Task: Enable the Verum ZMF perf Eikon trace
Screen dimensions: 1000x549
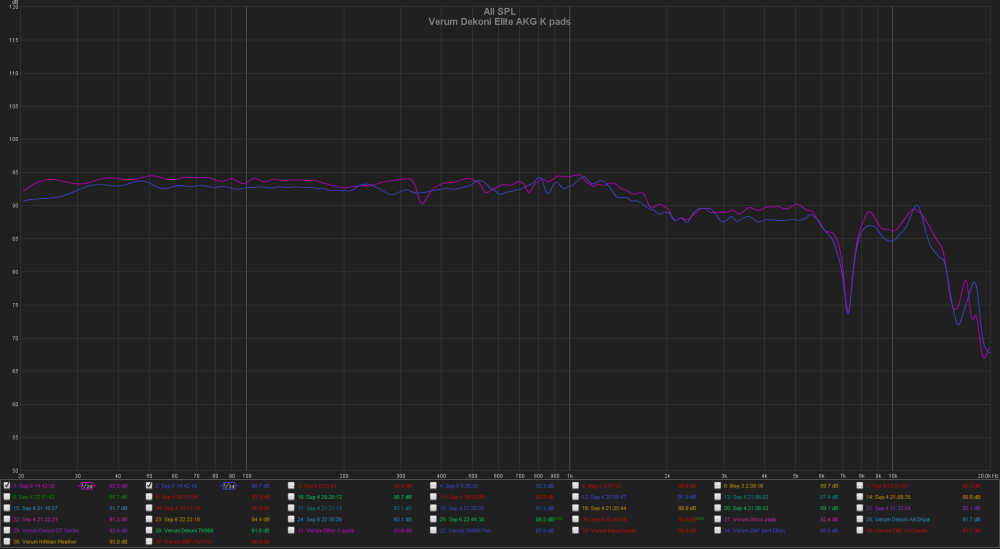Action: pyautogui.click(x=718, y=530)
